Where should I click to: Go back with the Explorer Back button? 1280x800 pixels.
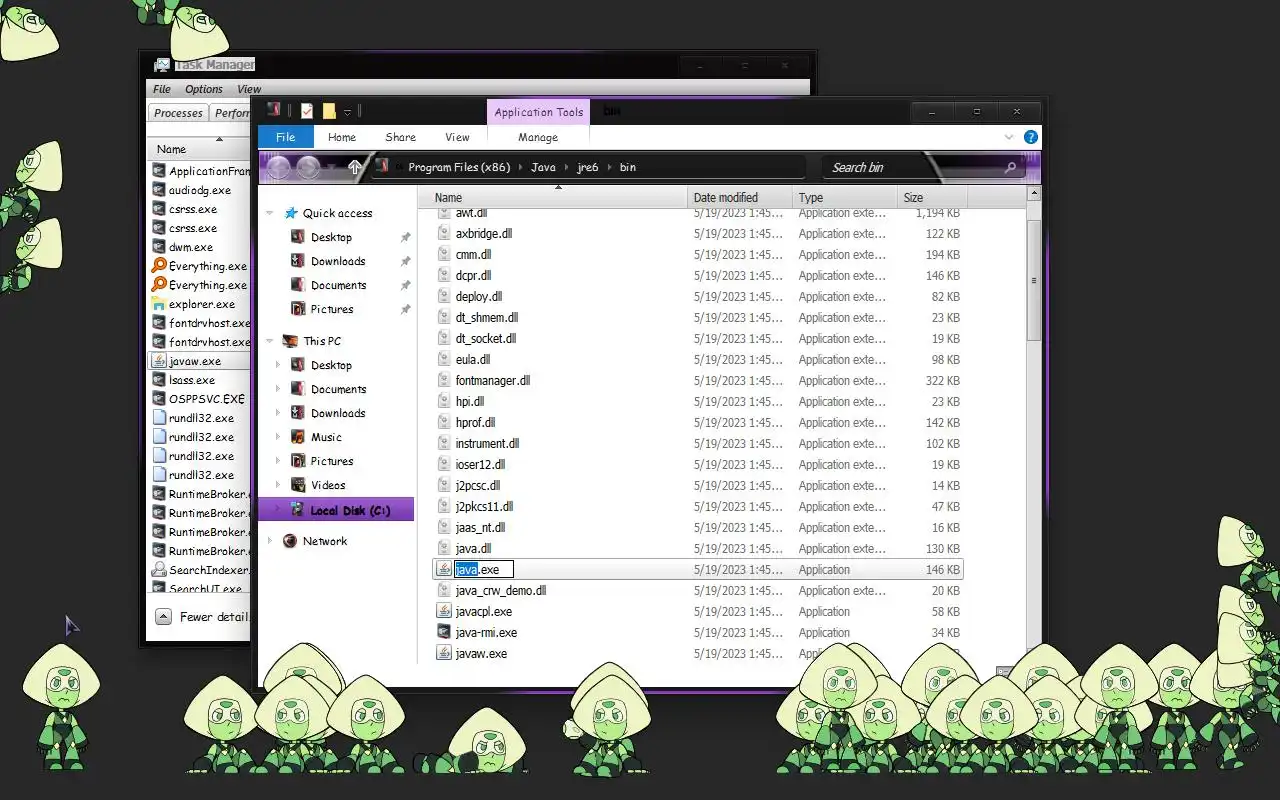tap(279, 167)
